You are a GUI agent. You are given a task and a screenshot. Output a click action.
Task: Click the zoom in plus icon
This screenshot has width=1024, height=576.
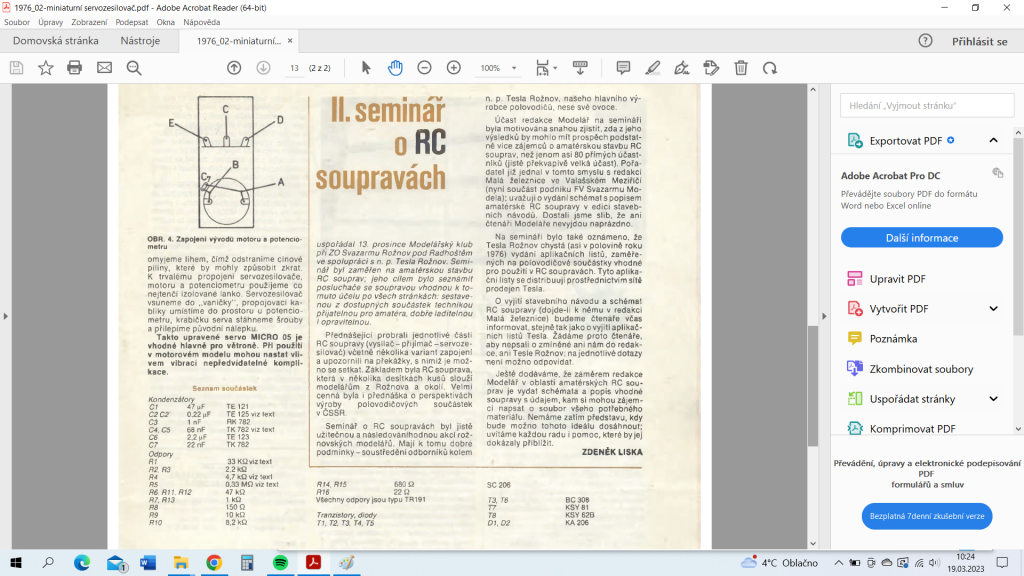coord(453,68)
